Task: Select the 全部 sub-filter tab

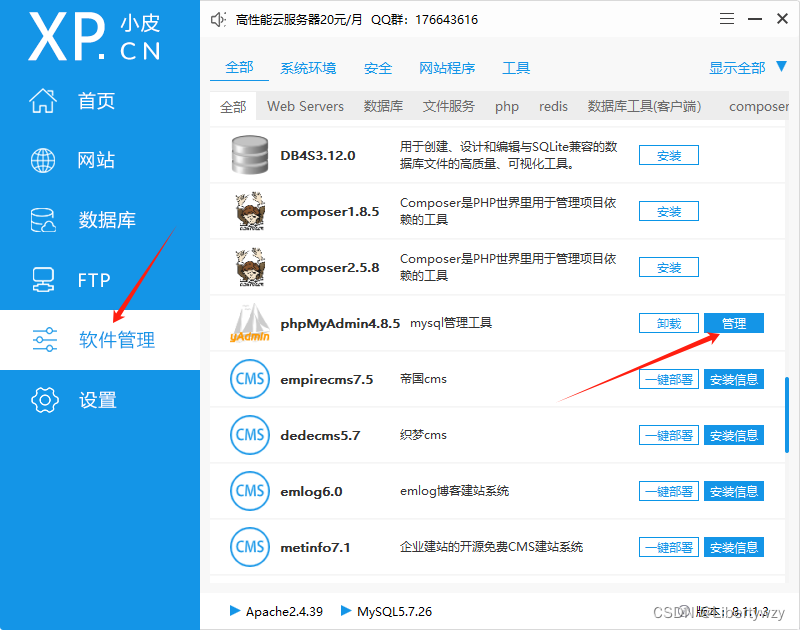Action: coord(233,107)
